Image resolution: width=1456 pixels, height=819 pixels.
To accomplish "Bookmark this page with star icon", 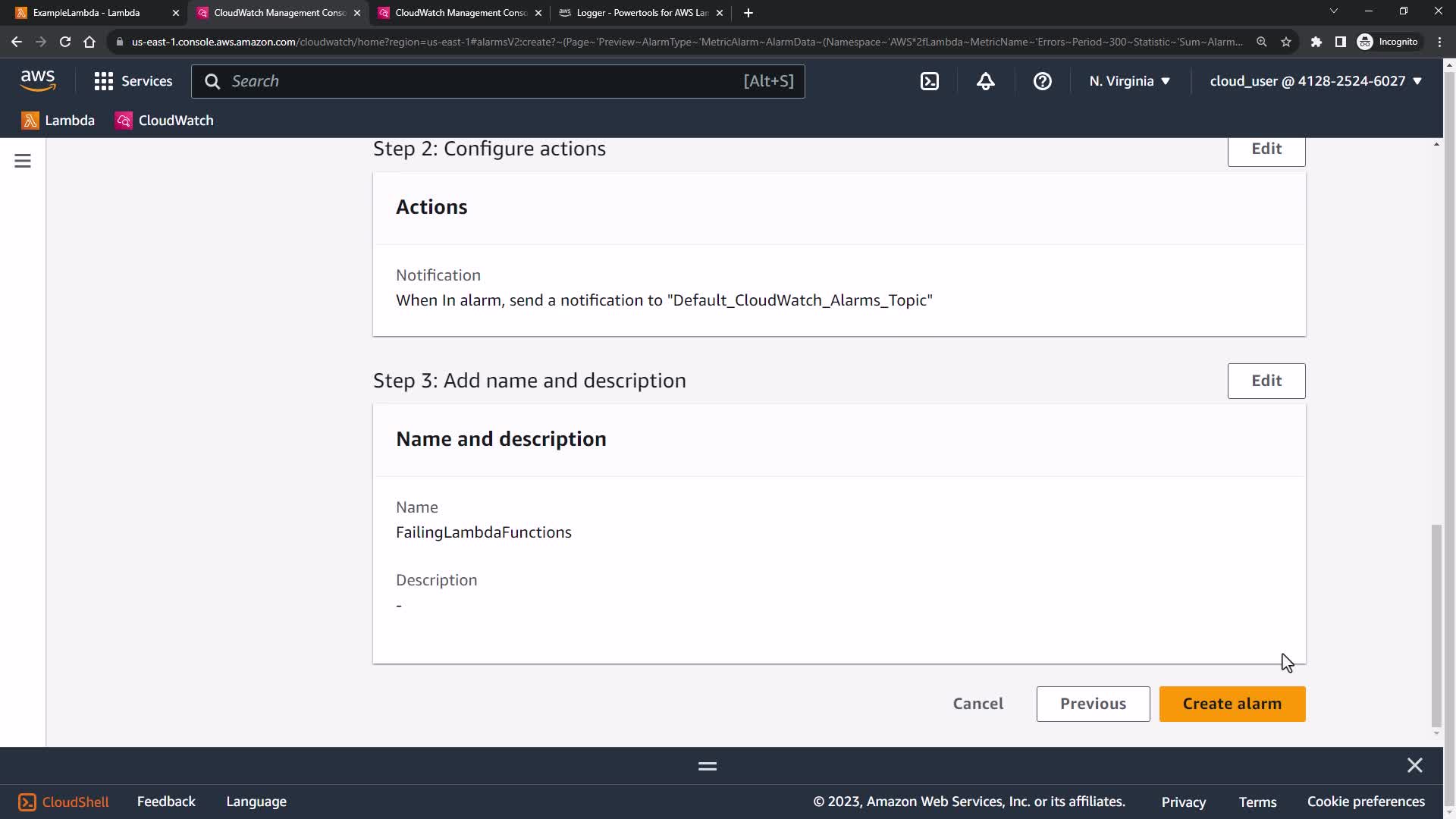I will (x=1286, y=42).
